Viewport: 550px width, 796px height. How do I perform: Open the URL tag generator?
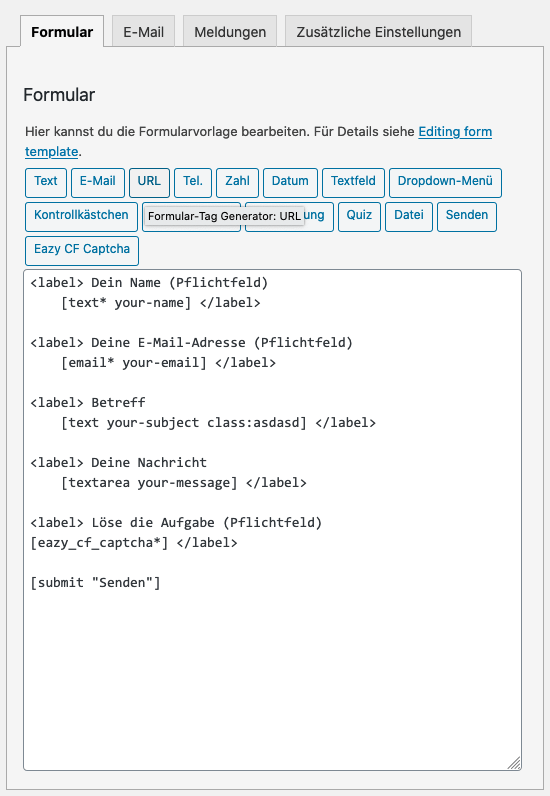tap(149, 182)
